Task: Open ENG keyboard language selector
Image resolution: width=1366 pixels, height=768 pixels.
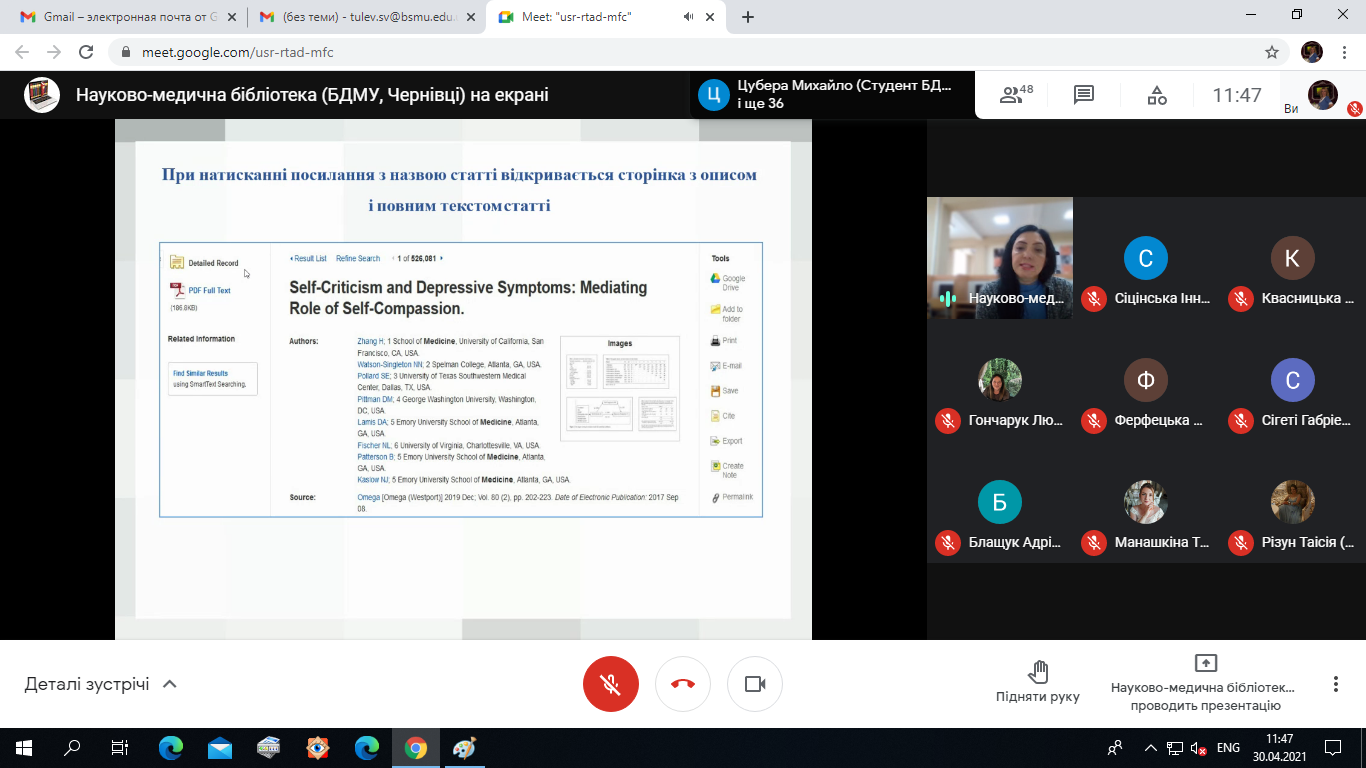Action: 1228,748
